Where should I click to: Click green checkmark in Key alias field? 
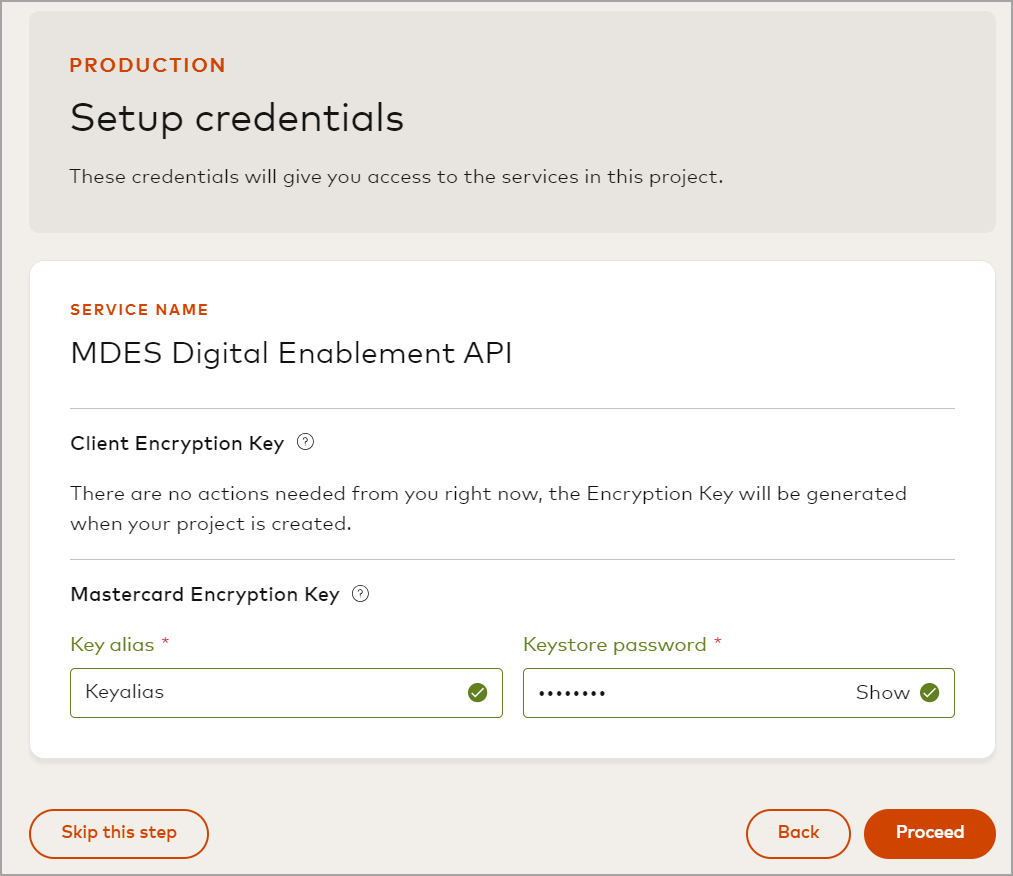point(478,692)
